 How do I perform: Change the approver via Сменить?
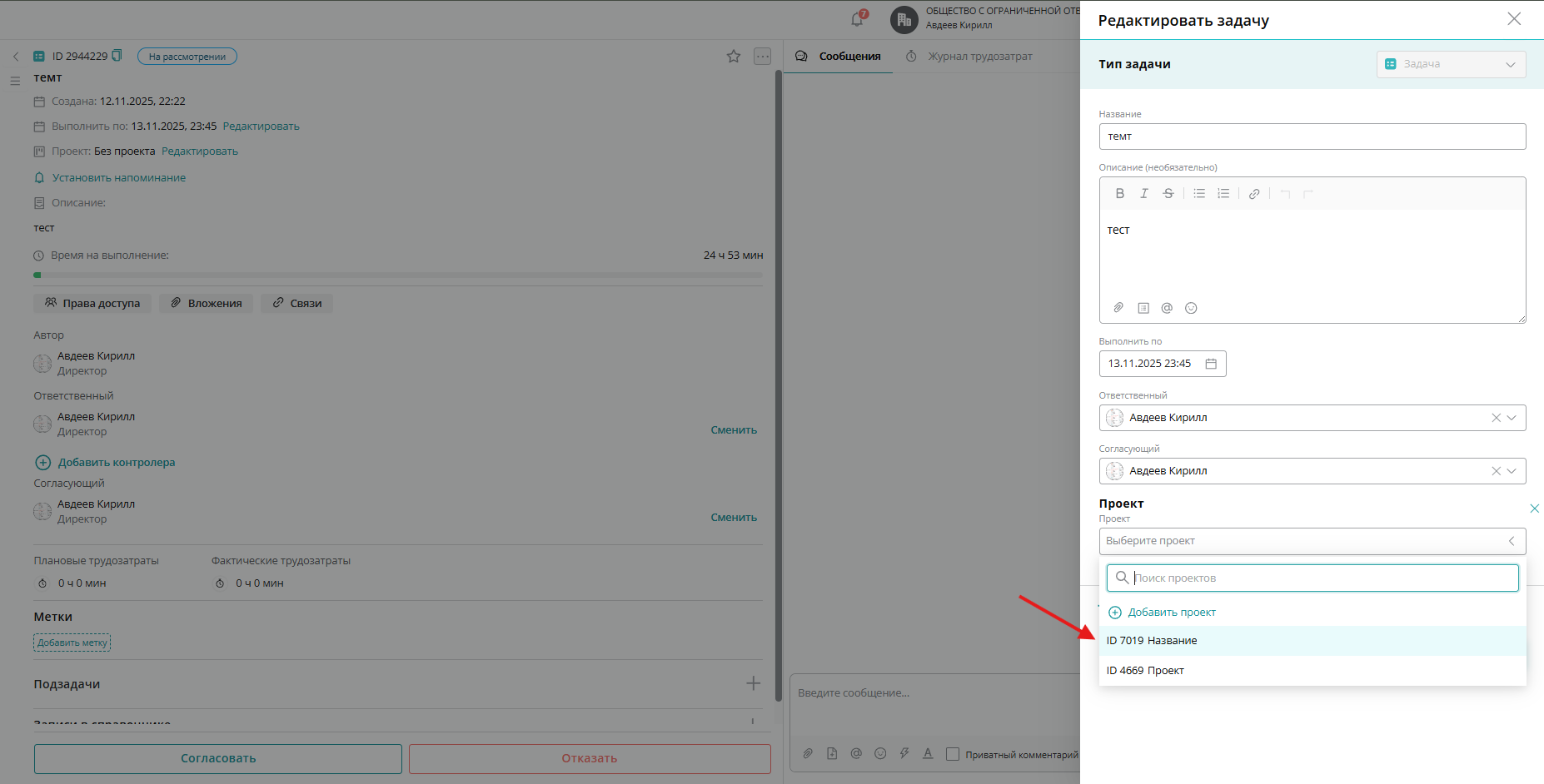click(734, 518)
